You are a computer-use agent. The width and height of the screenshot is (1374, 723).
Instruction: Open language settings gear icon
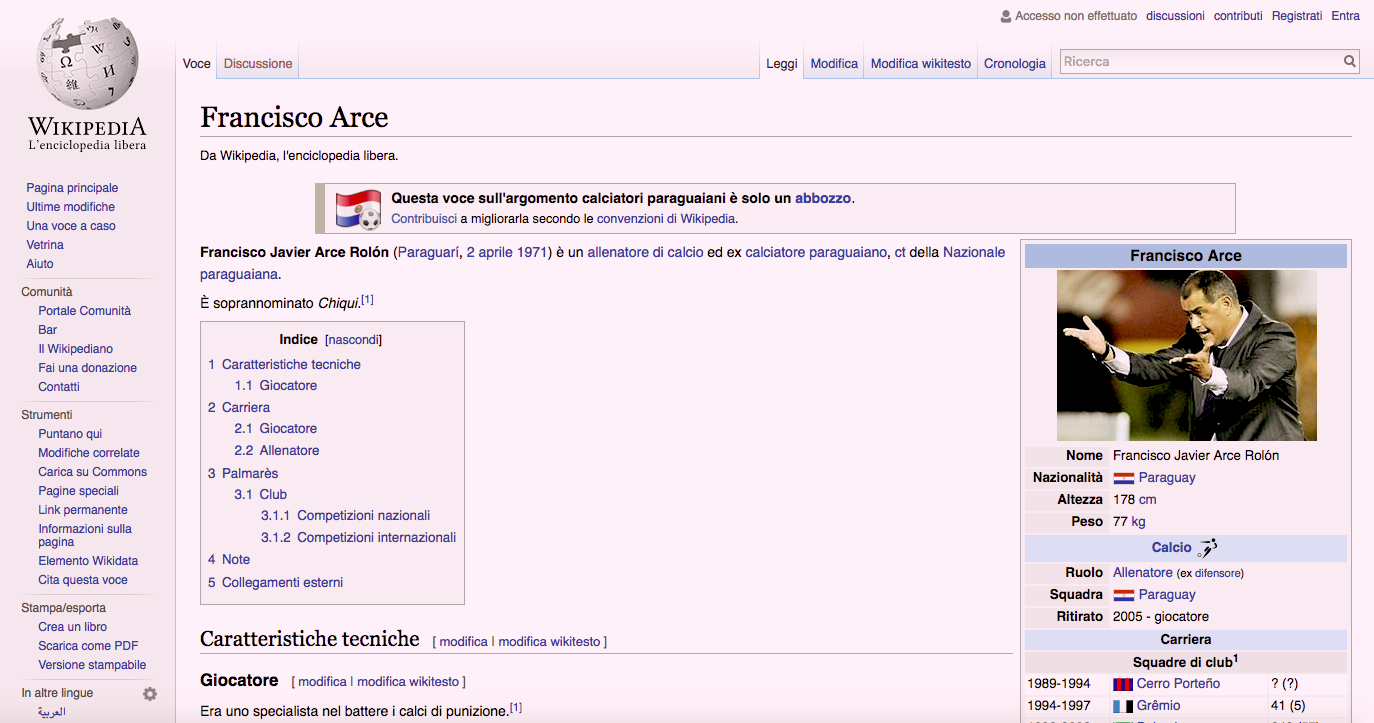tap(150, 693)
